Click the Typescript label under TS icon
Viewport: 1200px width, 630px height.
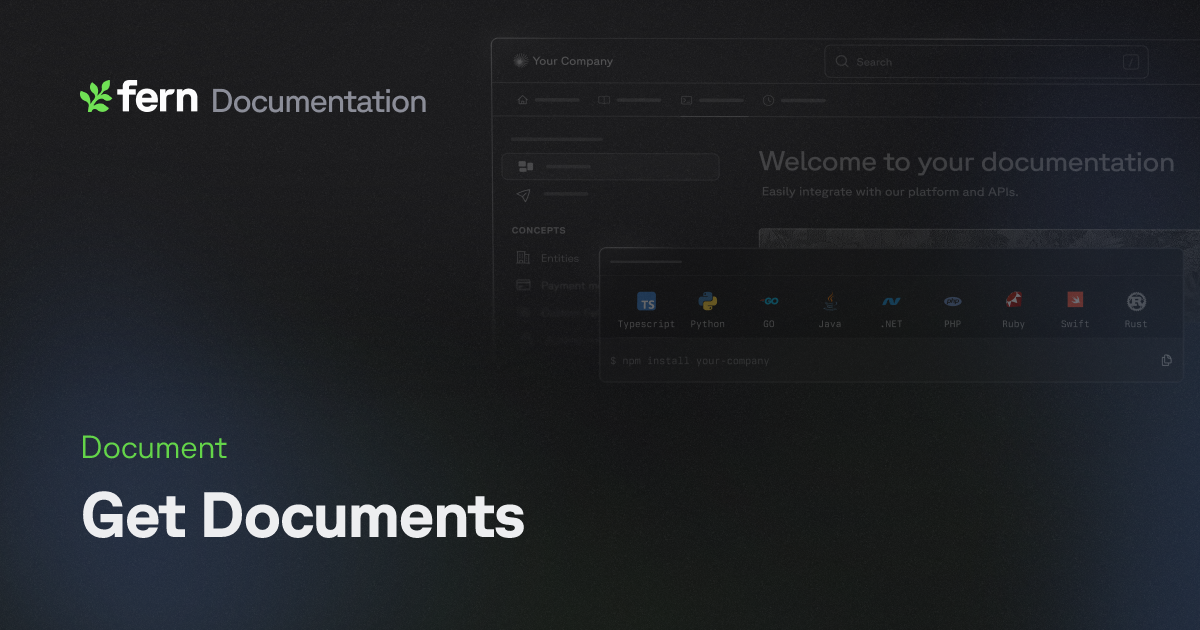[x=646, y=324]
